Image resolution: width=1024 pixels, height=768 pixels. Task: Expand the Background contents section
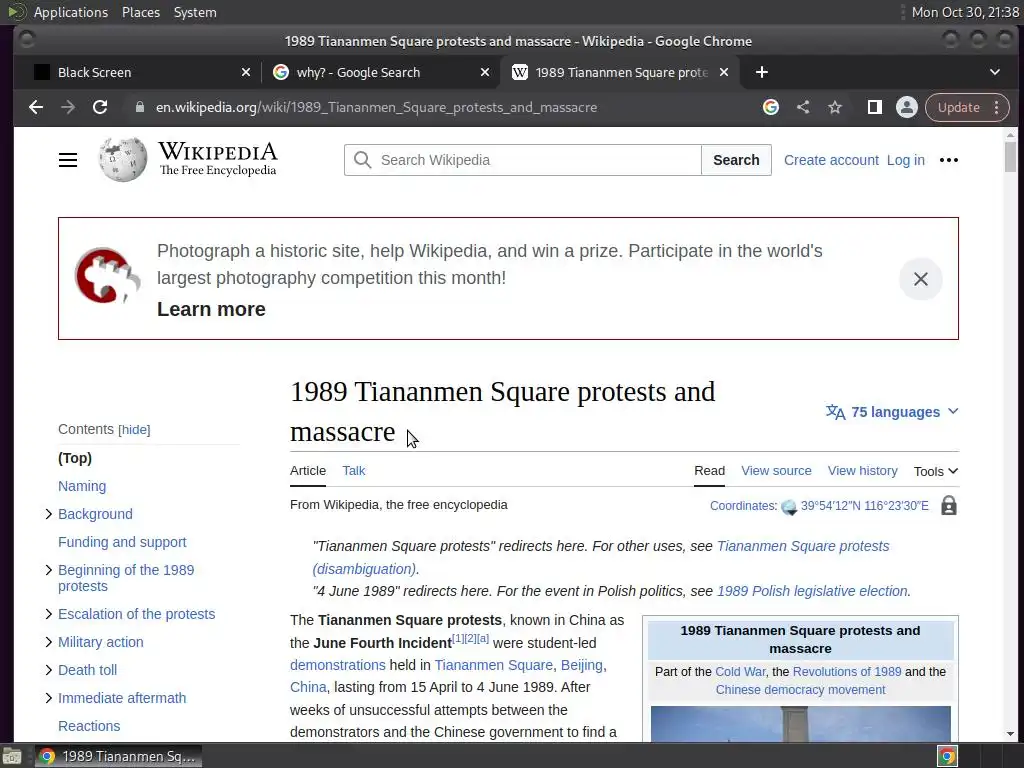point(48,514)
